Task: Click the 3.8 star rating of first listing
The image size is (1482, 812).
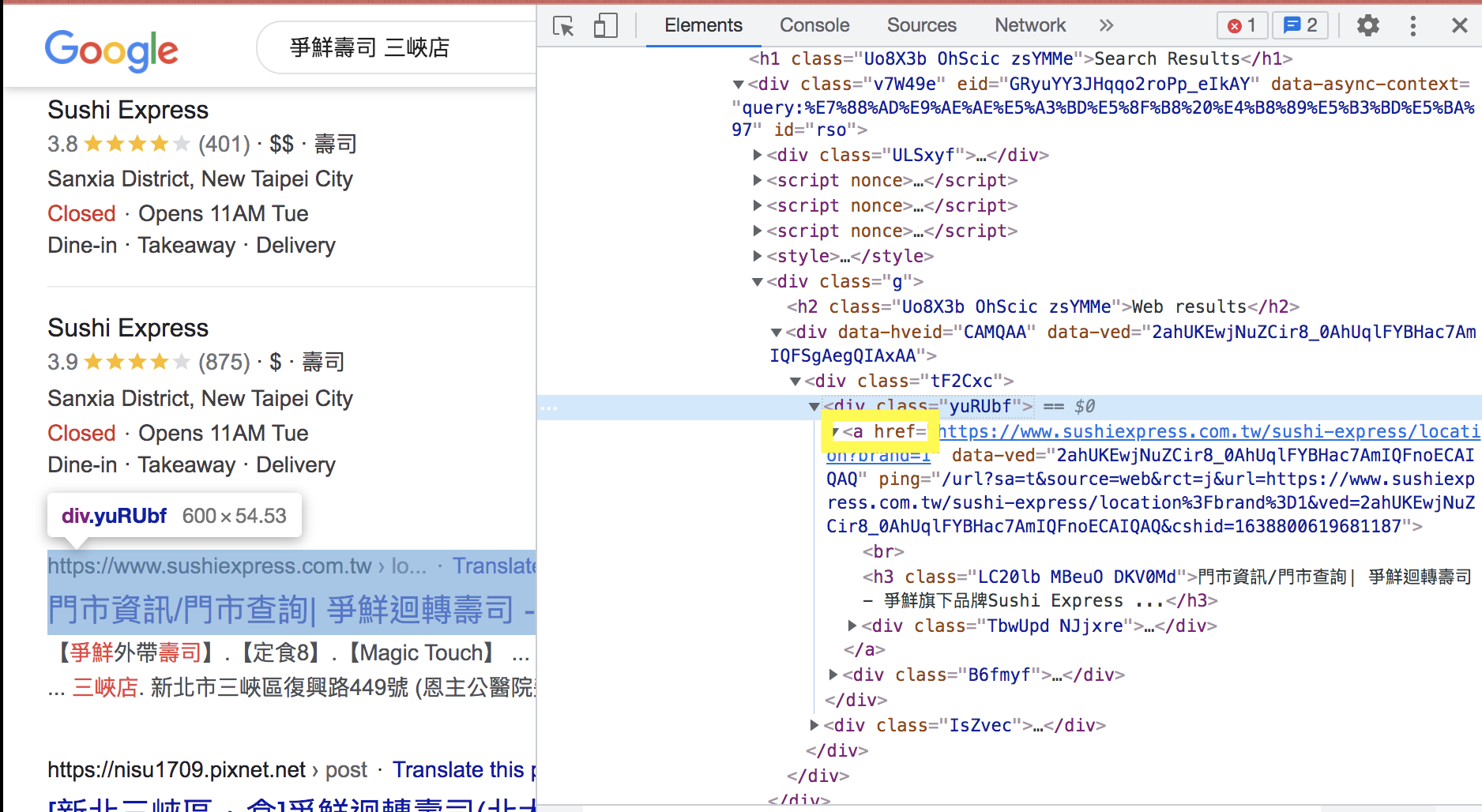Action: 137,145
